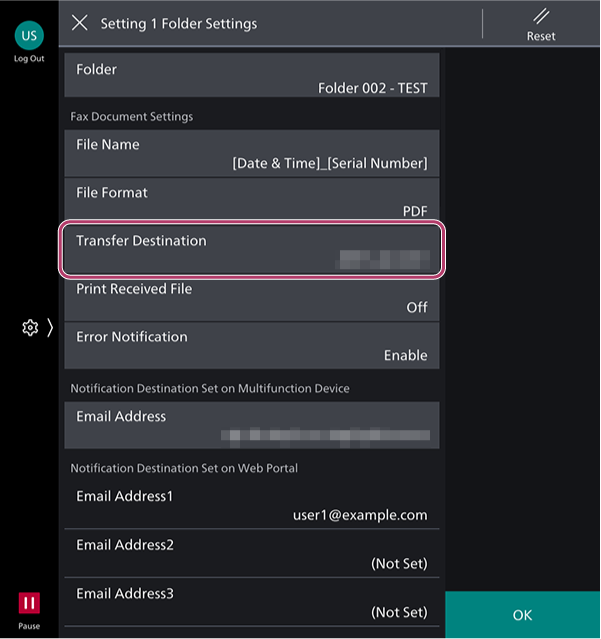Click the US user avatar icon
The height and width of the screenshot is (639, 601).
click(28, 34)
